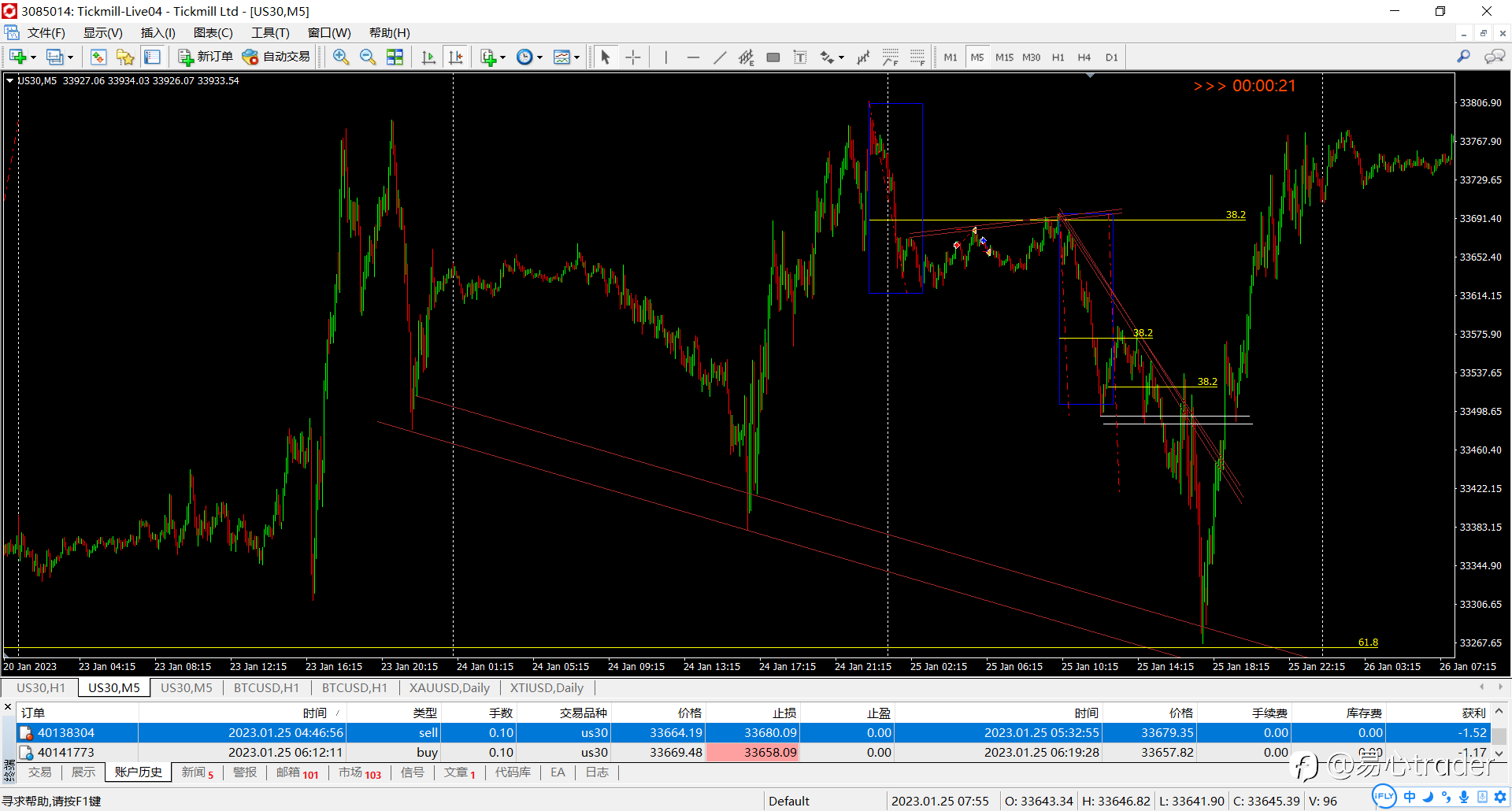Switch timeframe to H1
The image size is (1512, 811).
[x=1058, y=57]
